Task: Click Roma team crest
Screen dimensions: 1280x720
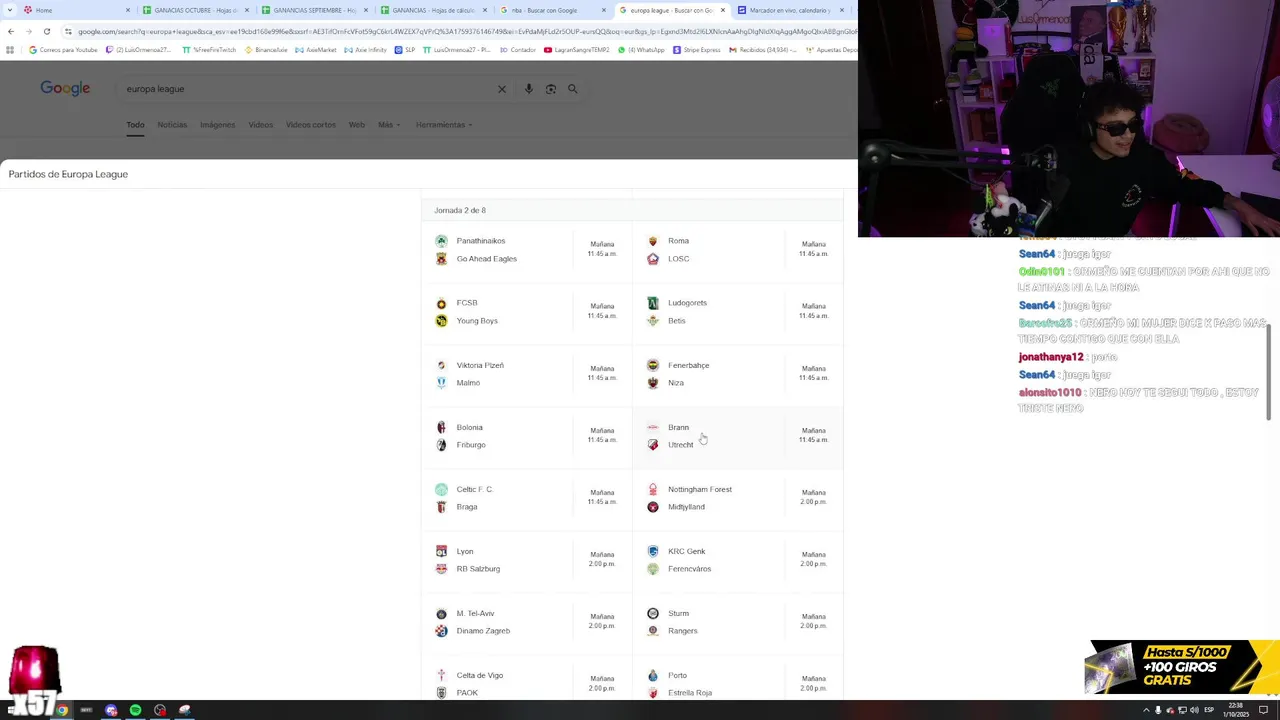Action: [x=653, y=241]
